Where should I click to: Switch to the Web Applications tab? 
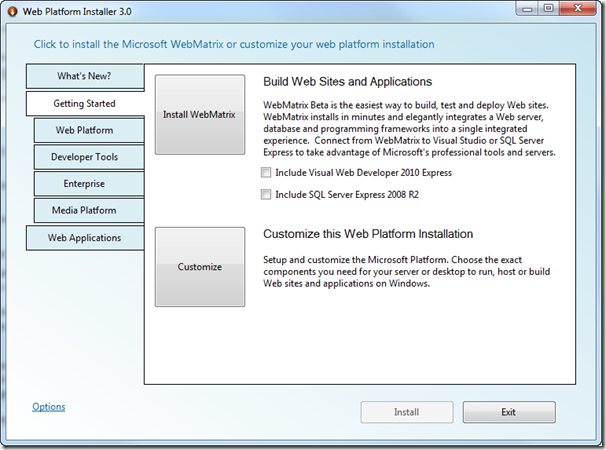(x=85, y=238)
